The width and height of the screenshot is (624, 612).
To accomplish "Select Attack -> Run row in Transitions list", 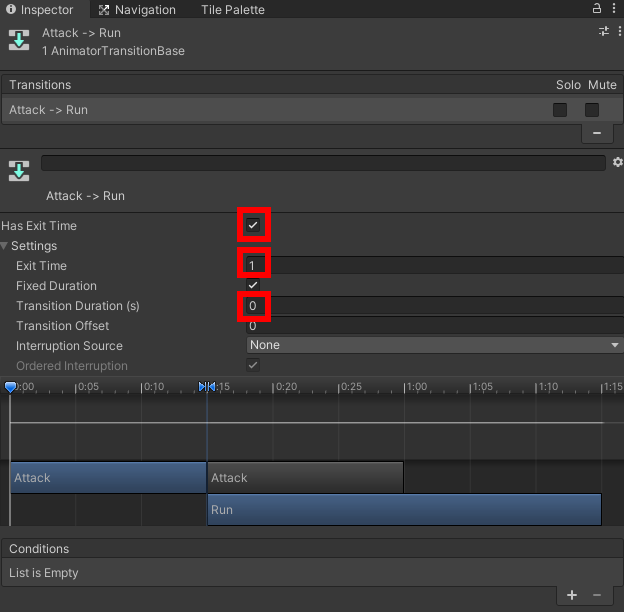I will pyautogui.click(x=312, y=110).
